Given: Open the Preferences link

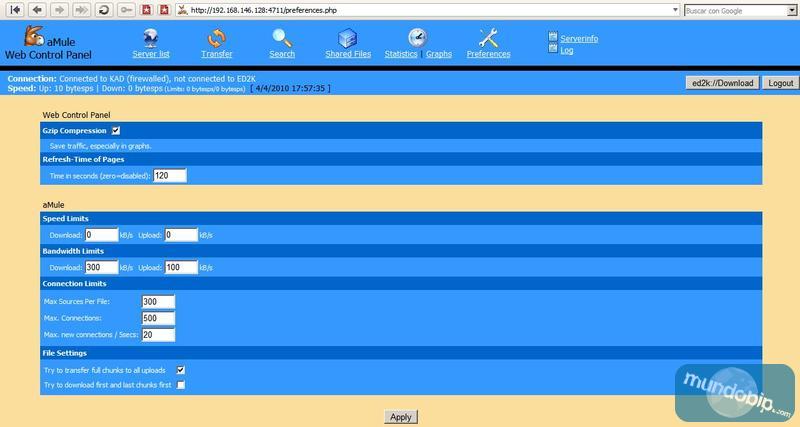Looking at the screenshot, I should coord(488,54).
